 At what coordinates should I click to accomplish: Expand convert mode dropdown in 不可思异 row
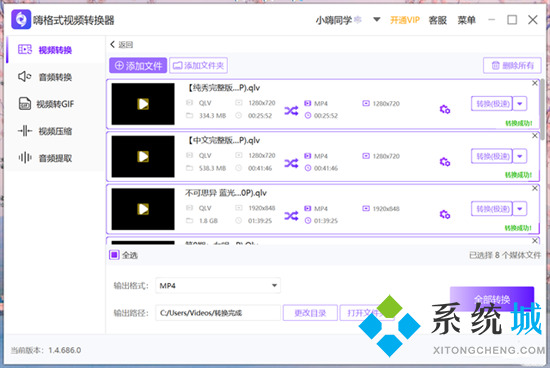coord(520,209)
